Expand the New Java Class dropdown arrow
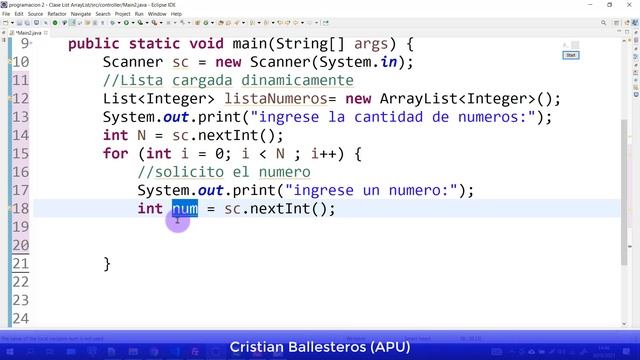The height and width of the screenshot is (360, 640). (x=212, y=23)
